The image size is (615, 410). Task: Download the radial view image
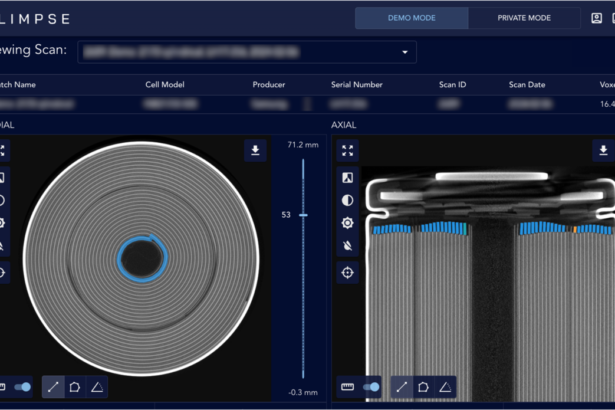click(x=255, y=150)
